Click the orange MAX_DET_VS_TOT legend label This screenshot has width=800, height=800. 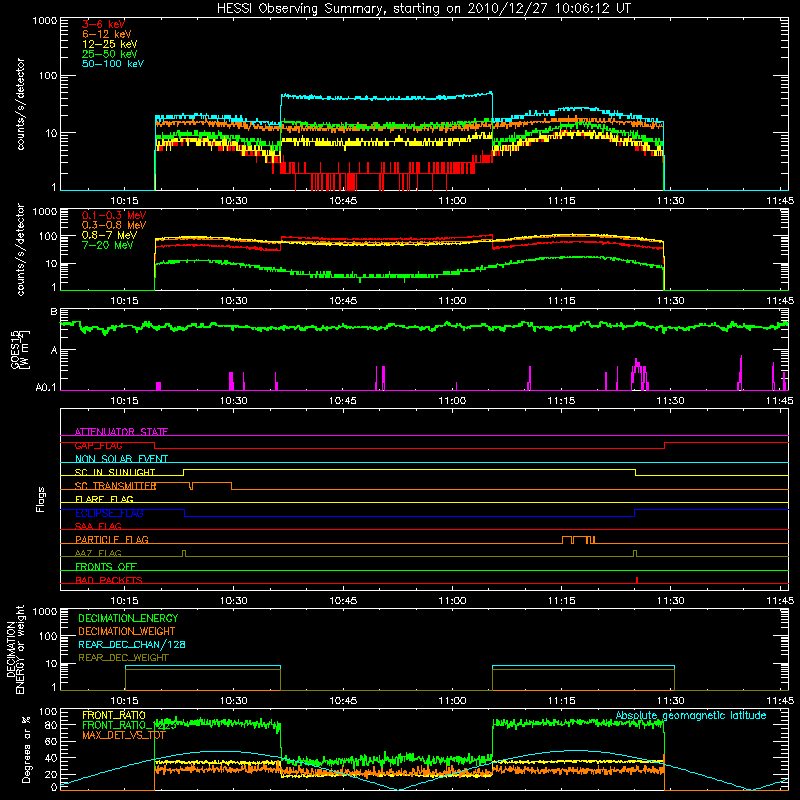tap(124, 735)
